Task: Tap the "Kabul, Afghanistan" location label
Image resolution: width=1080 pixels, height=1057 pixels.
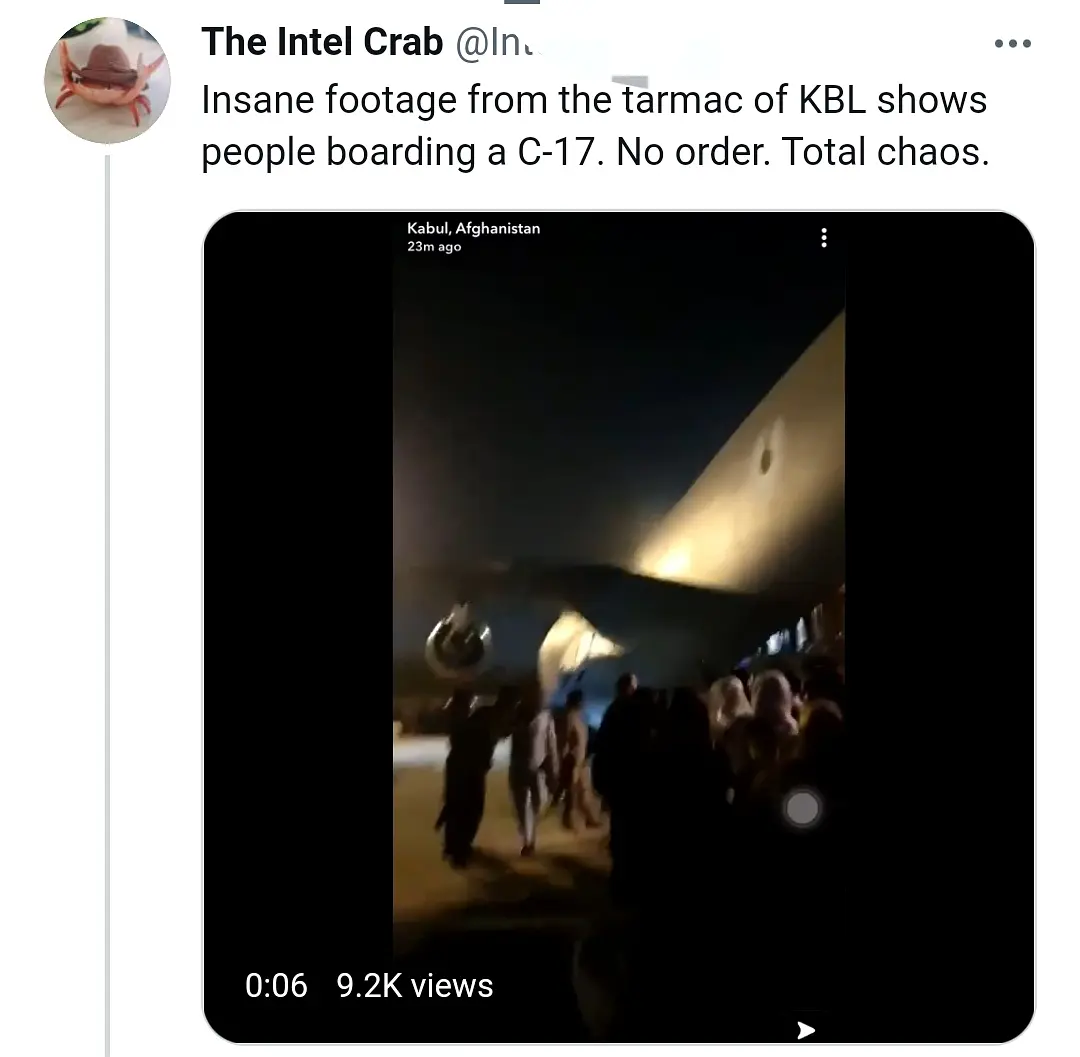Action: pyautogui.click(x=473, y=228)
